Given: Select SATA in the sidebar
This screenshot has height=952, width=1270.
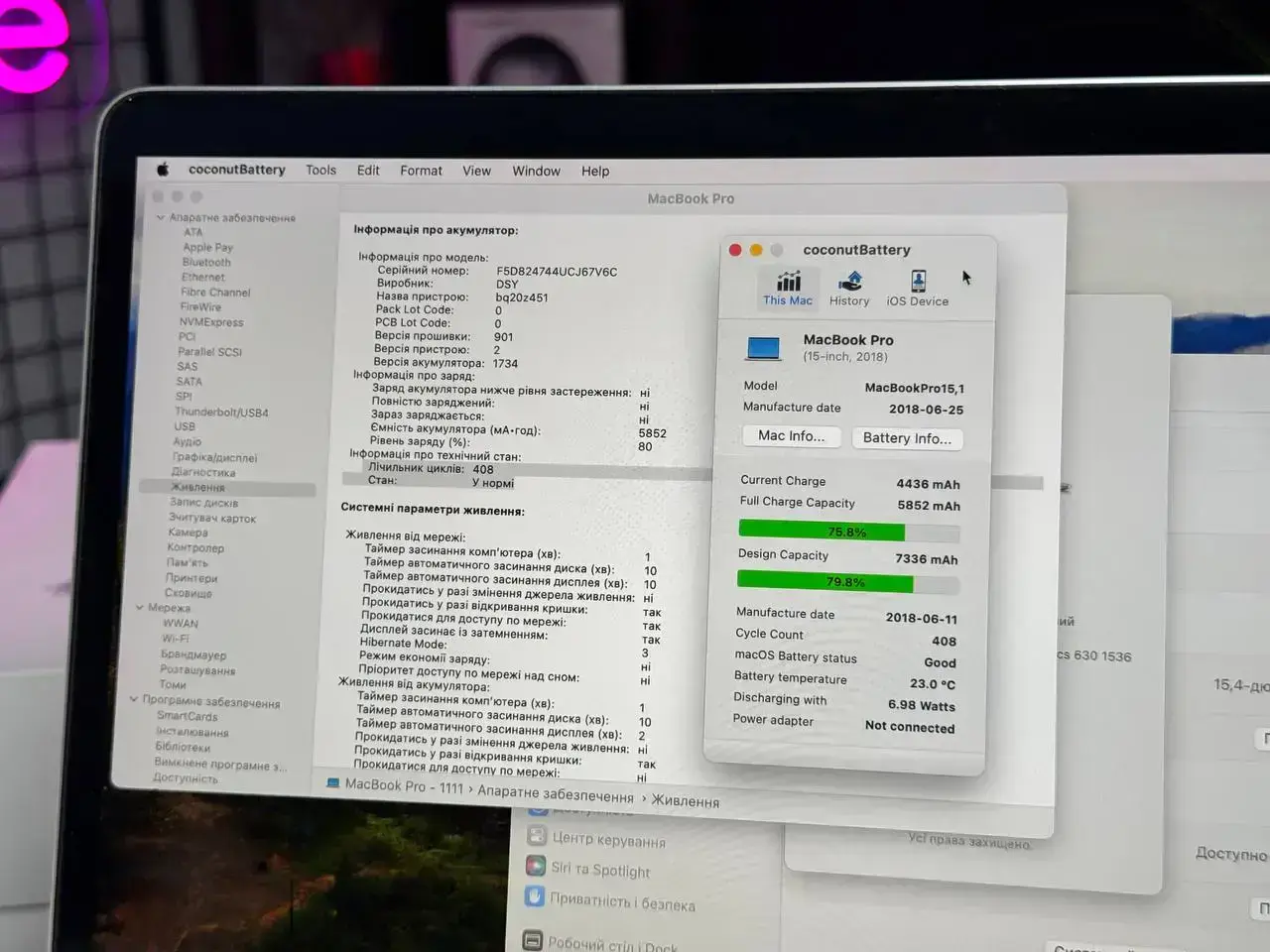Looking at the screenshot, I should click(x=189, y=381).
